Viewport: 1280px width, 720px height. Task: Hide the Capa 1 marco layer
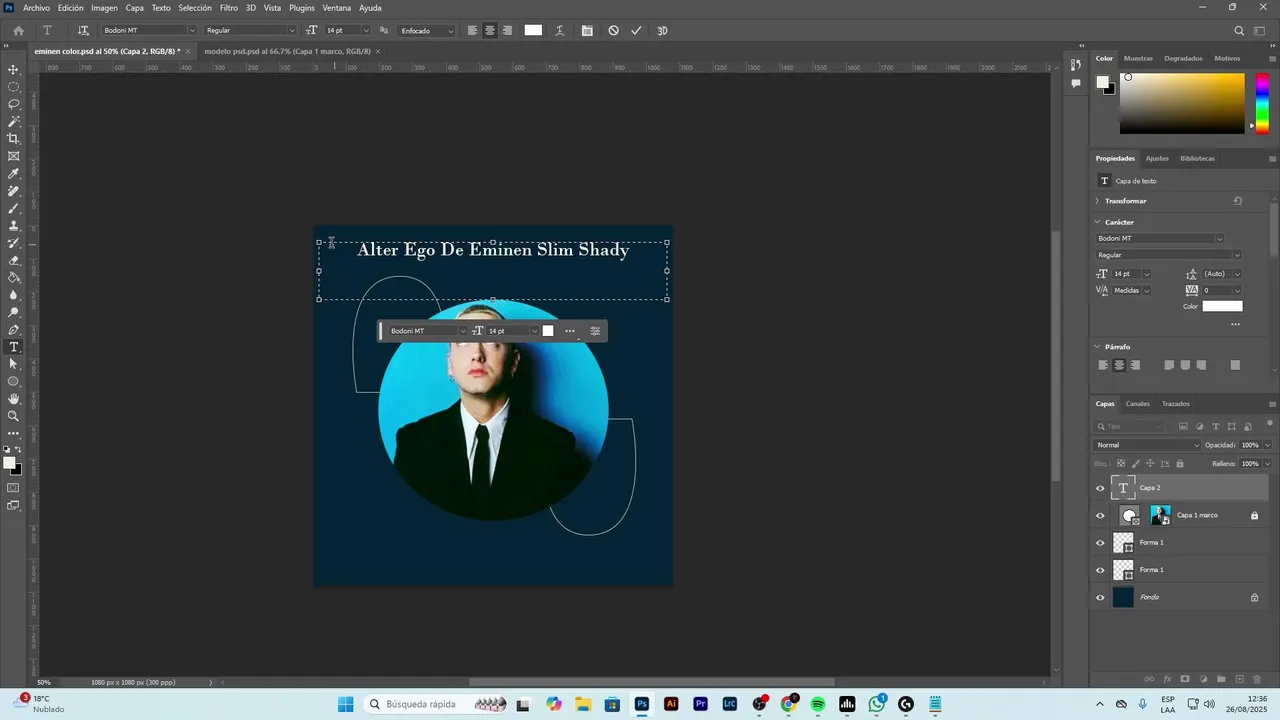point(1100,516)
